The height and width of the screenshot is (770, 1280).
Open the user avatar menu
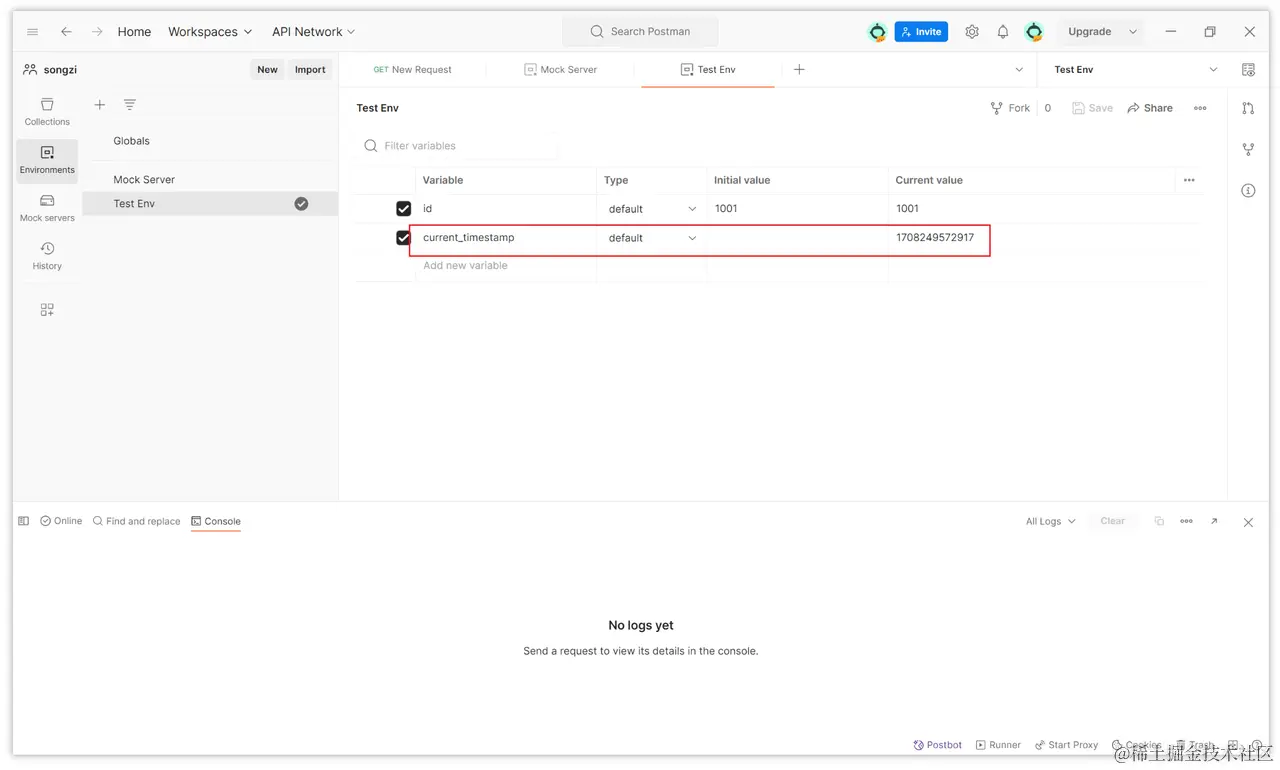pos(1034,32)
